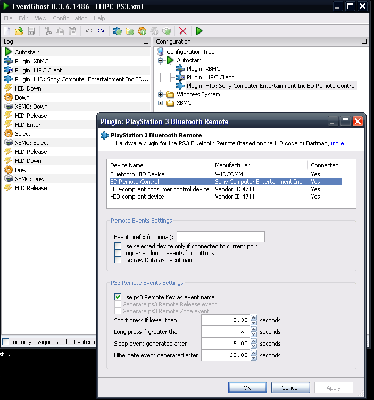The width and height of the screenshot is (374, 400).
Task: Click the greyed Add Event toolbar icon
Action: [154, 31]
